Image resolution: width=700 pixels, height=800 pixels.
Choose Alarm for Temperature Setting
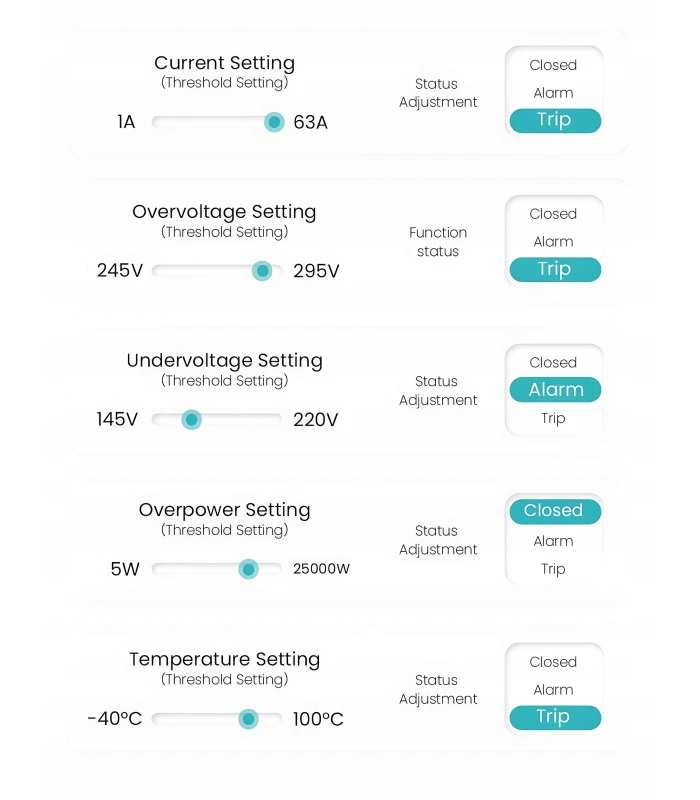point(553,690)
